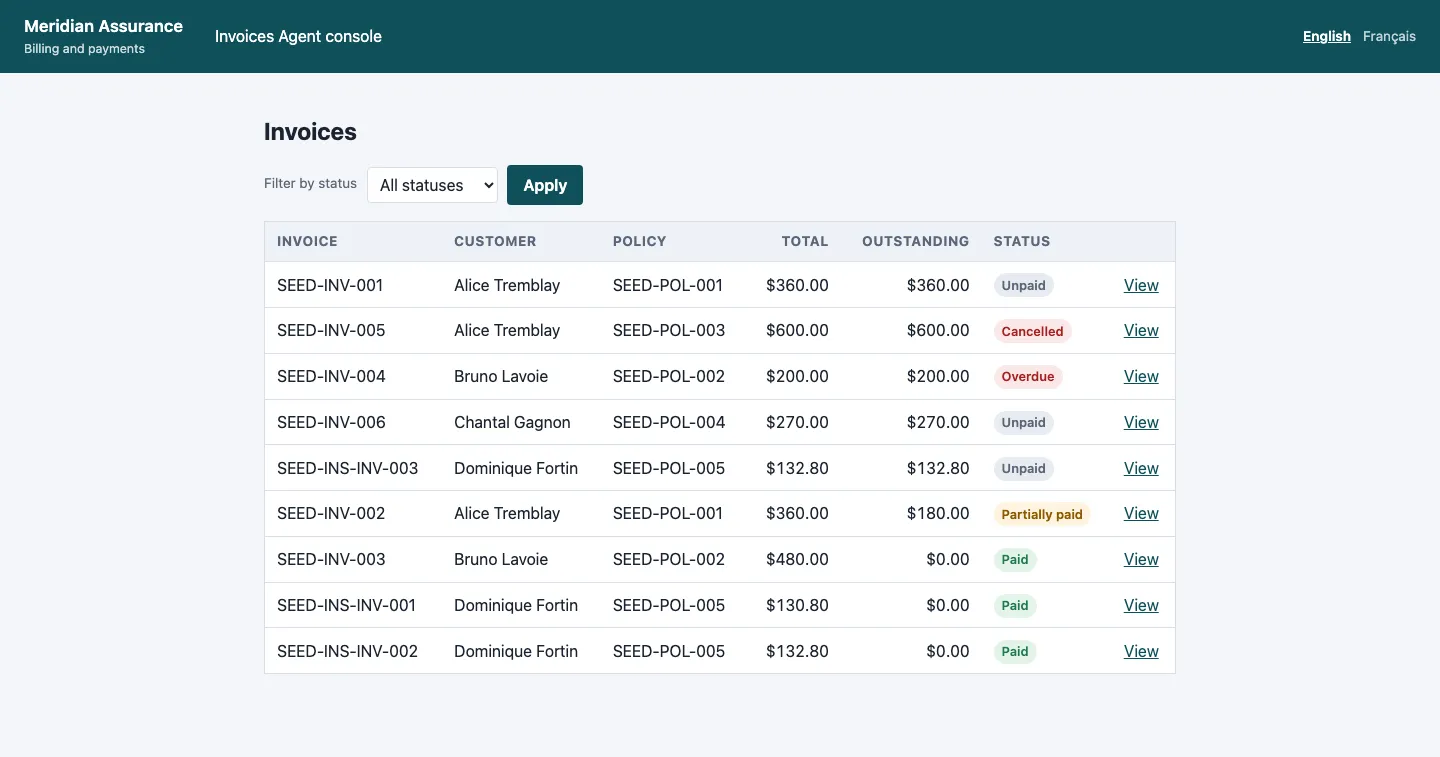The width and height of the screenshot is (1440, 757).
Task: Click the Filter by status label
Action: click(310, 184)
